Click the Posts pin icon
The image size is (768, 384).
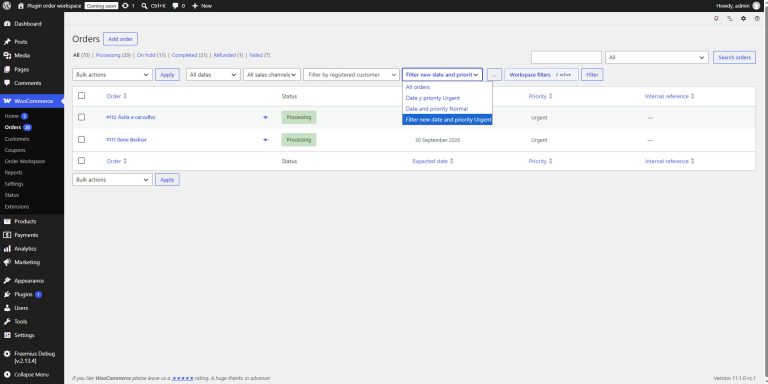point(7,42)
